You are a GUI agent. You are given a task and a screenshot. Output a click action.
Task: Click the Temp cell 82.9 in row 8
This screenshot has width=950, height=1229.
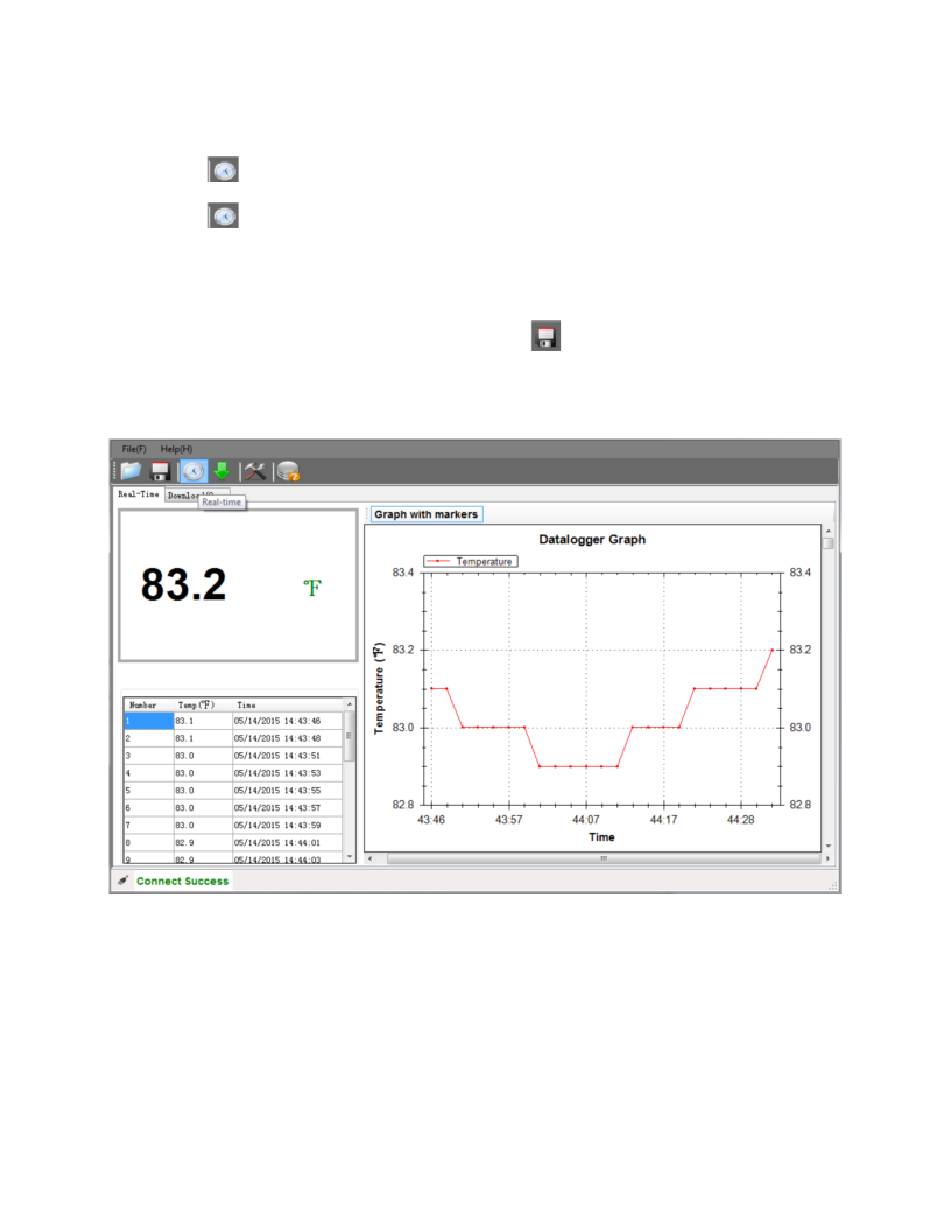pyautogui.click(x=203, y=843)
